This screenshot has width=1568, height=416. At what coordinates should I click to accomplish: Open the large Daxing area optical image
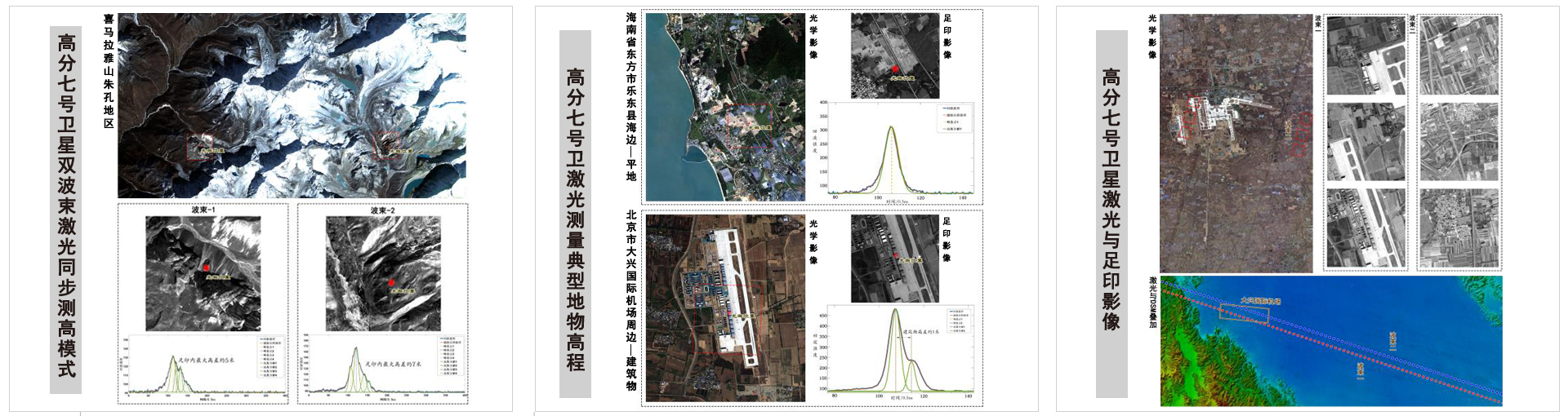(x=1236, y=143)
